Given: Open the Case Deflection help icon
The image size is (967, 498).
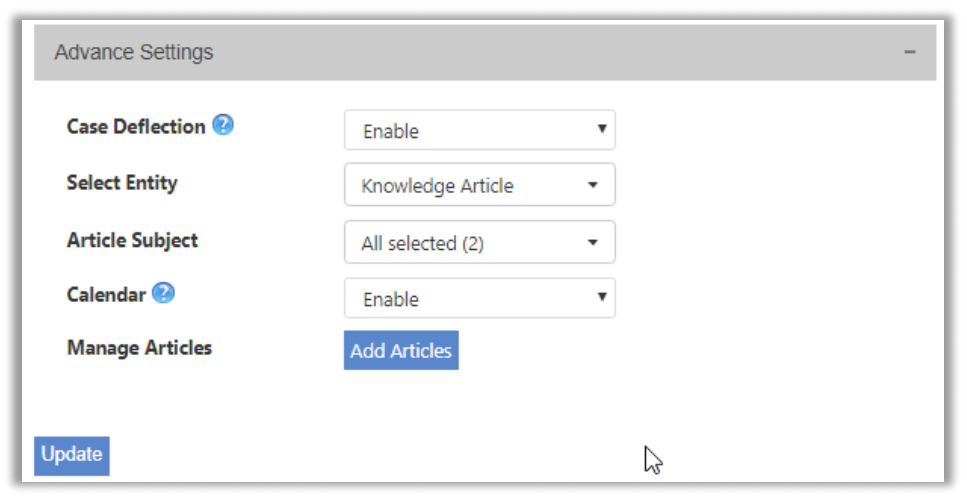Looking at the screenshot, I should pos(223,125).
